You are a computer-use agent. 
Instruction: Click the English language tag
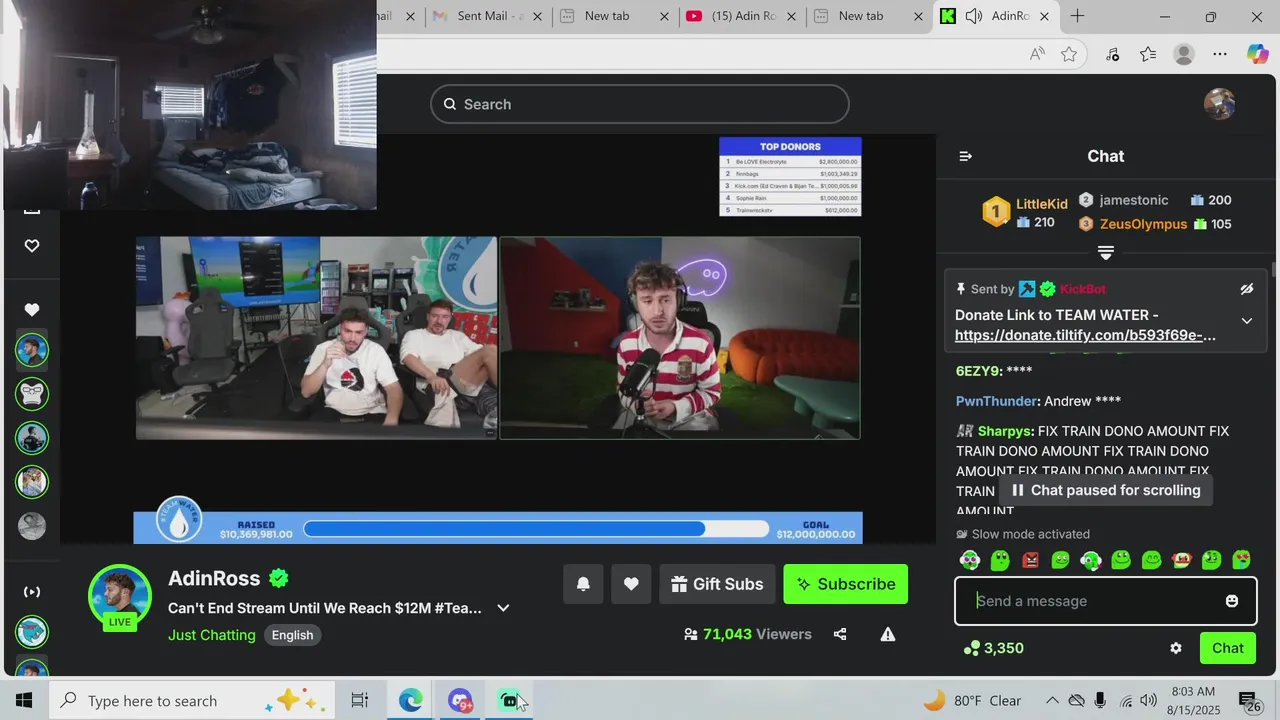[x=292, y=635]
